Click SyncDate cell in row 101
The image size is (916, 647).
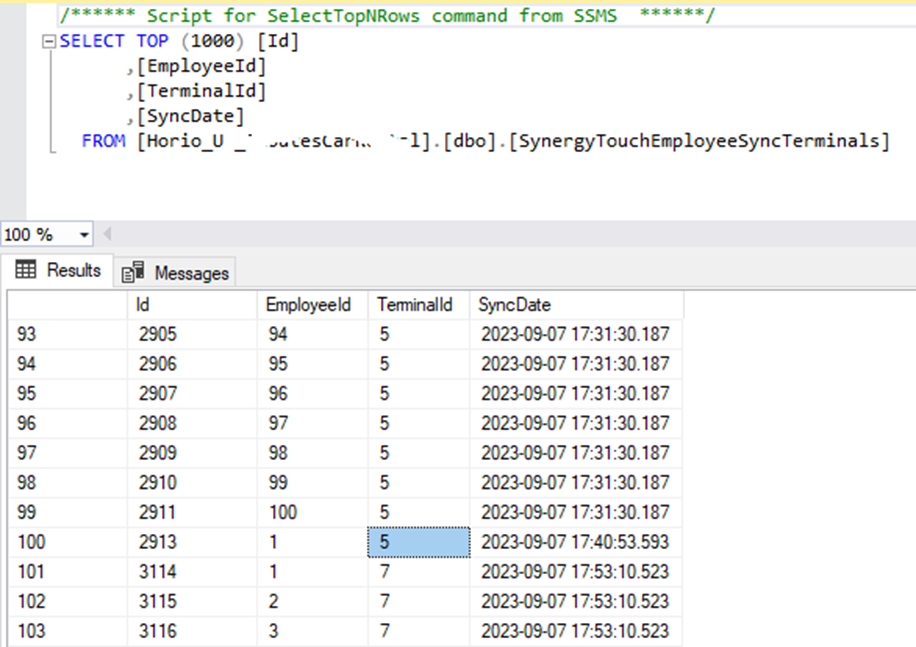576,572
